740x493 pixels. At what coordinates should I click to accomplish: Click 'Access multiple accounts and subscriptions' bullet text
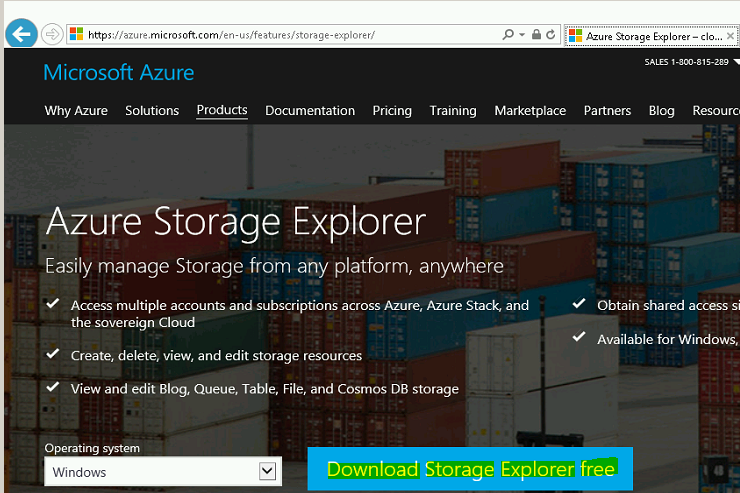pos(300,314)
